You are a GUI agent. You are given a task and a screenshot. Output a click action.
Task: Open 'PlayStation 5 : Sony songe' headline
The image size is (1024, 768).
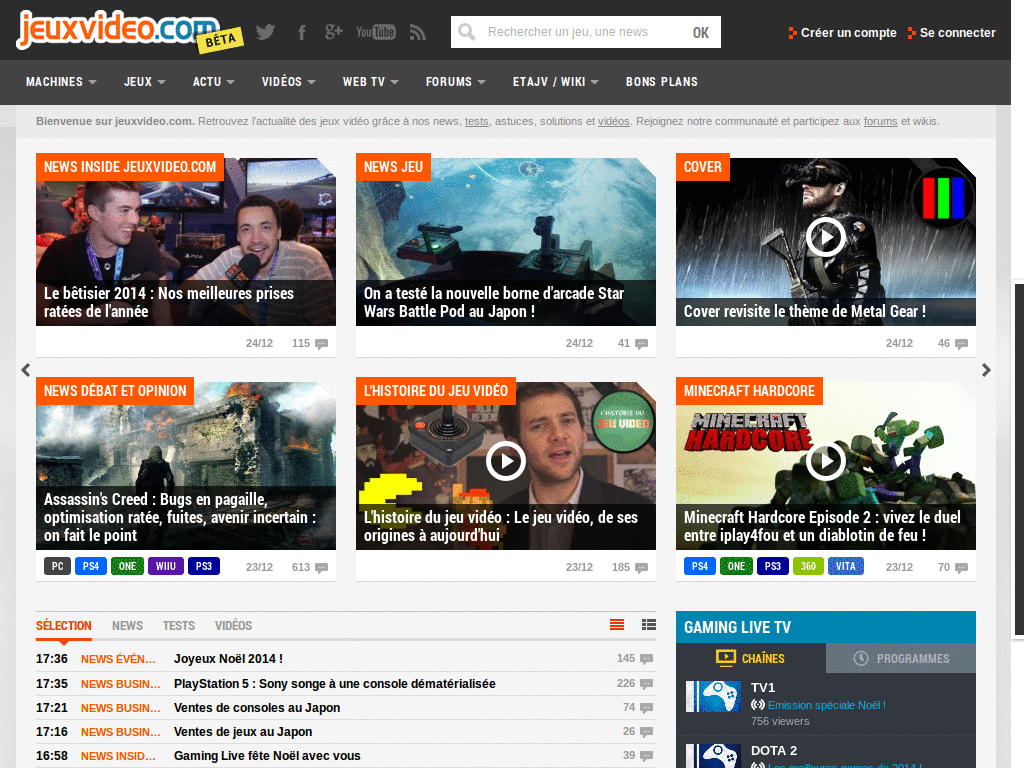point(334,684)
